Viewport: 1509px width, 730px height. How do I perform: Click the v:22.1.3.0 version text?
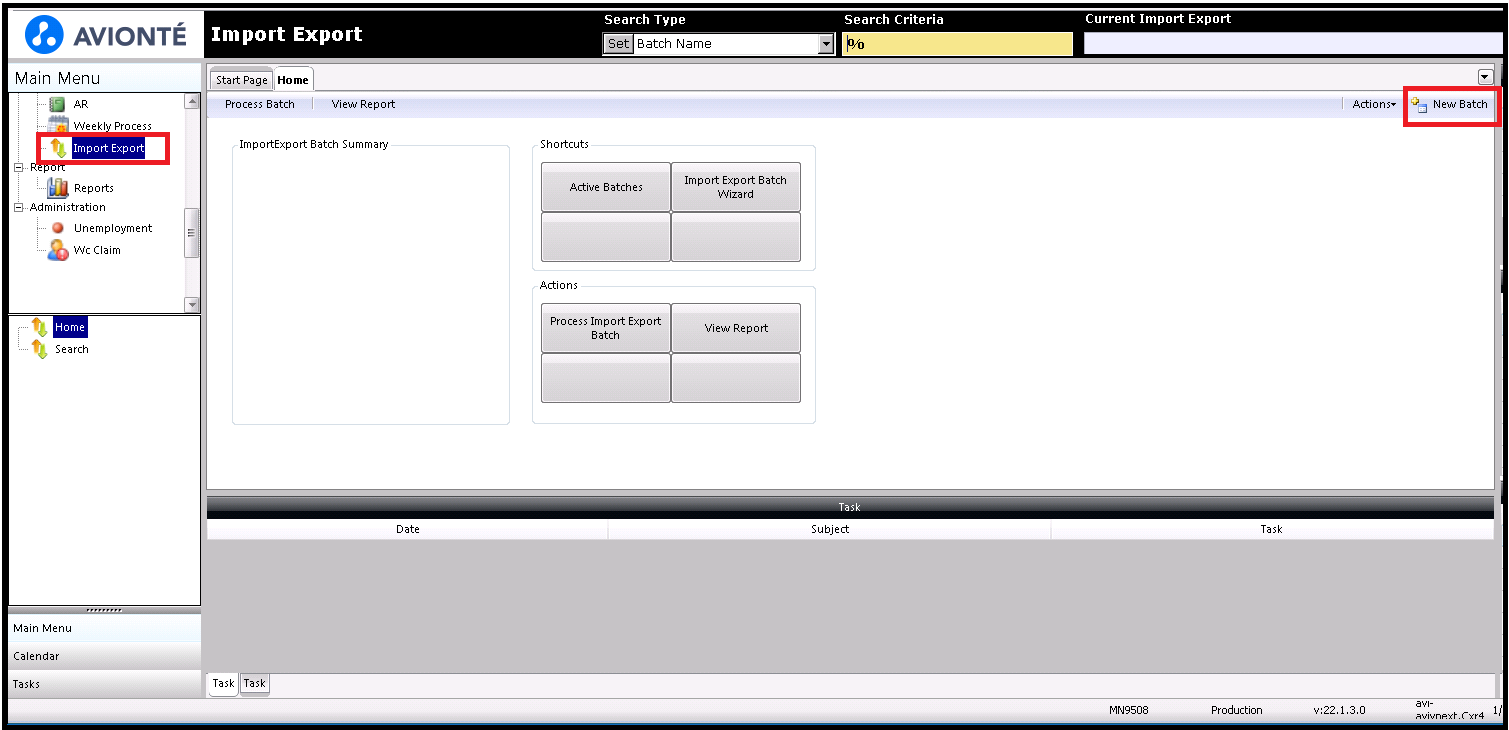(1340, 710)
